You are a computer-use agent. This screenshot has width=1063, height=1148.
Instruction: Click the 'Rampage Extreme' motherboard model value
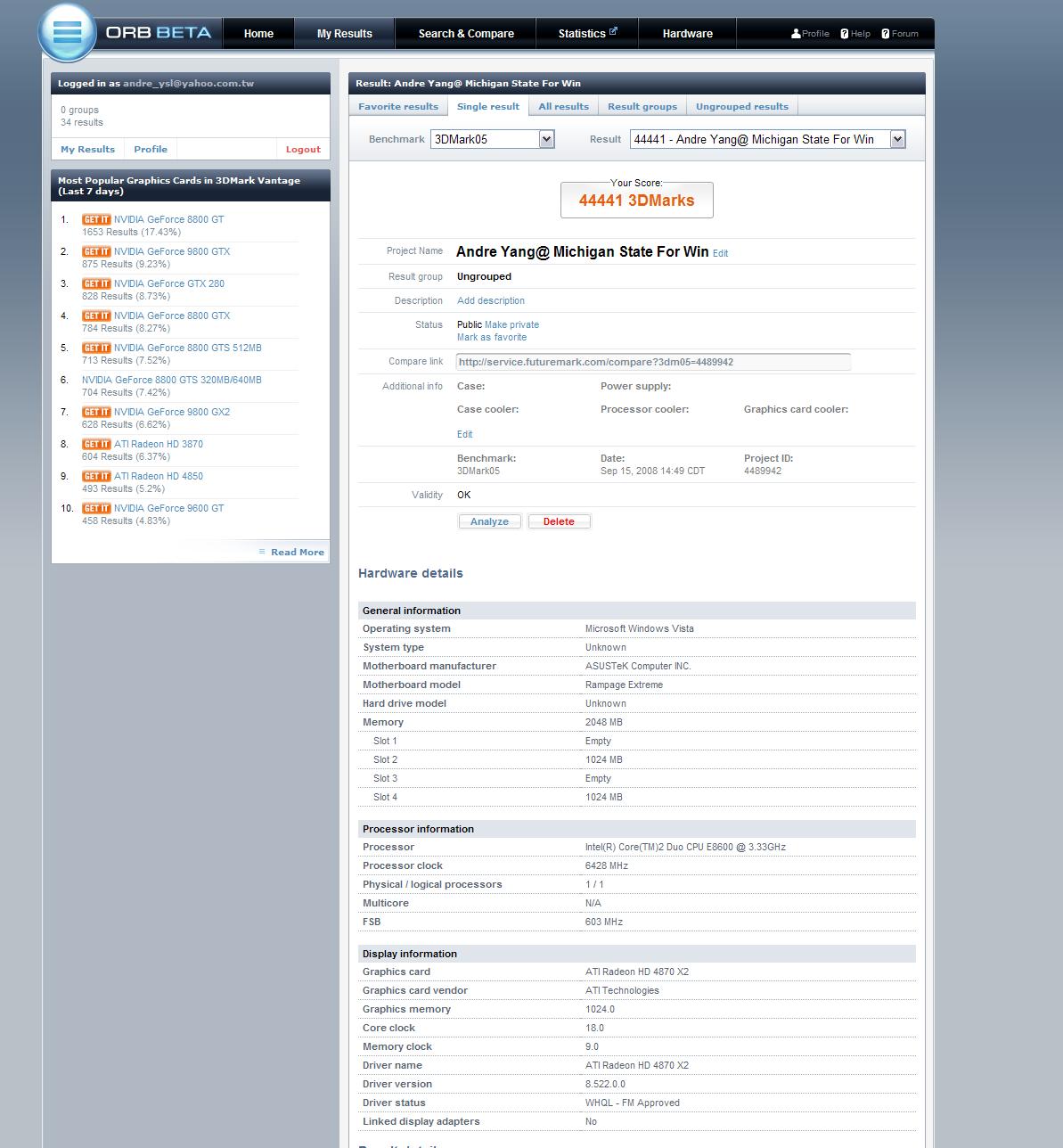[624, 685]
